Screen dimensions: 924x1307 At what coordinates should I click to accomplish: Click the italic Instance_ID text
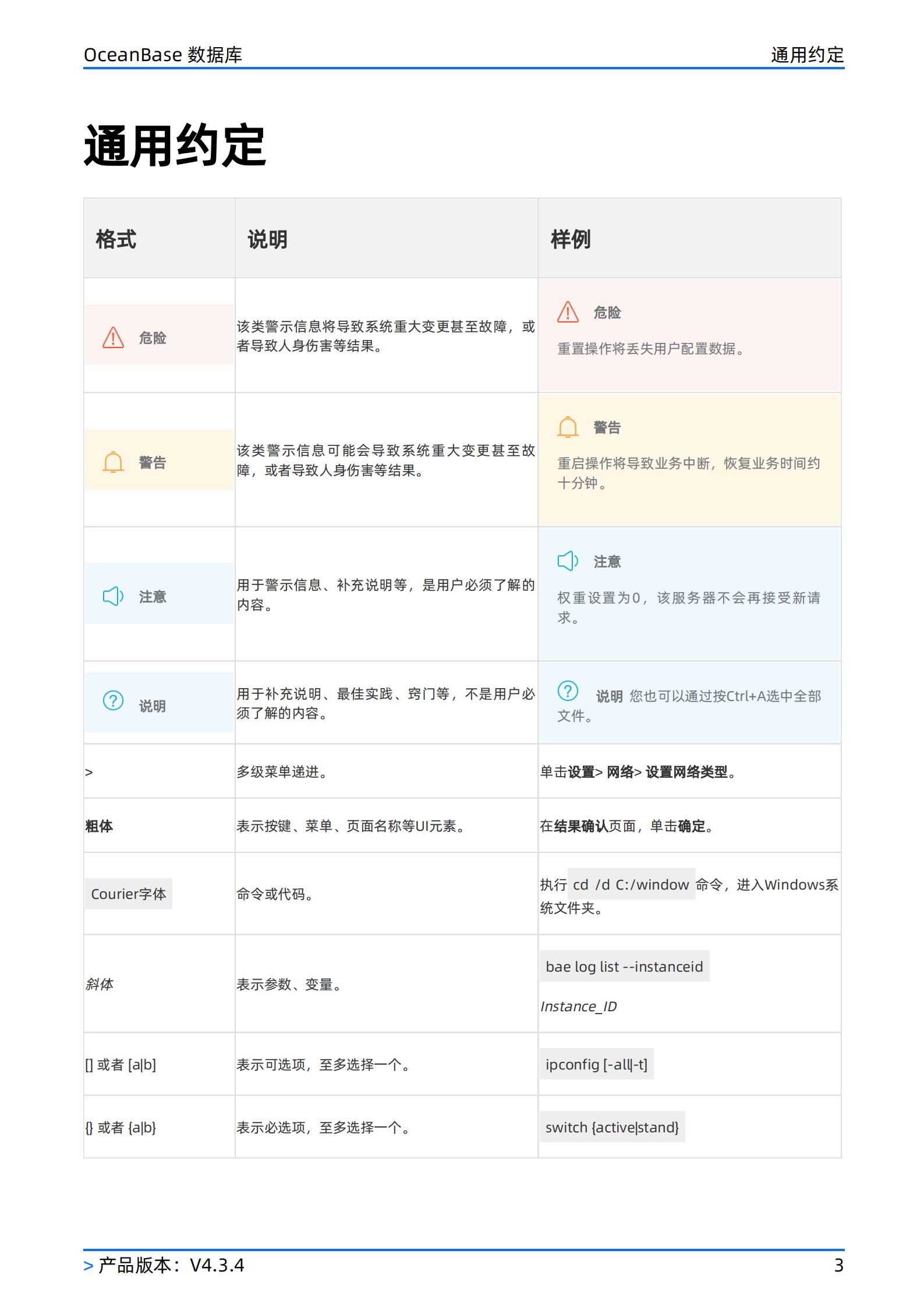pos(579,1007)
